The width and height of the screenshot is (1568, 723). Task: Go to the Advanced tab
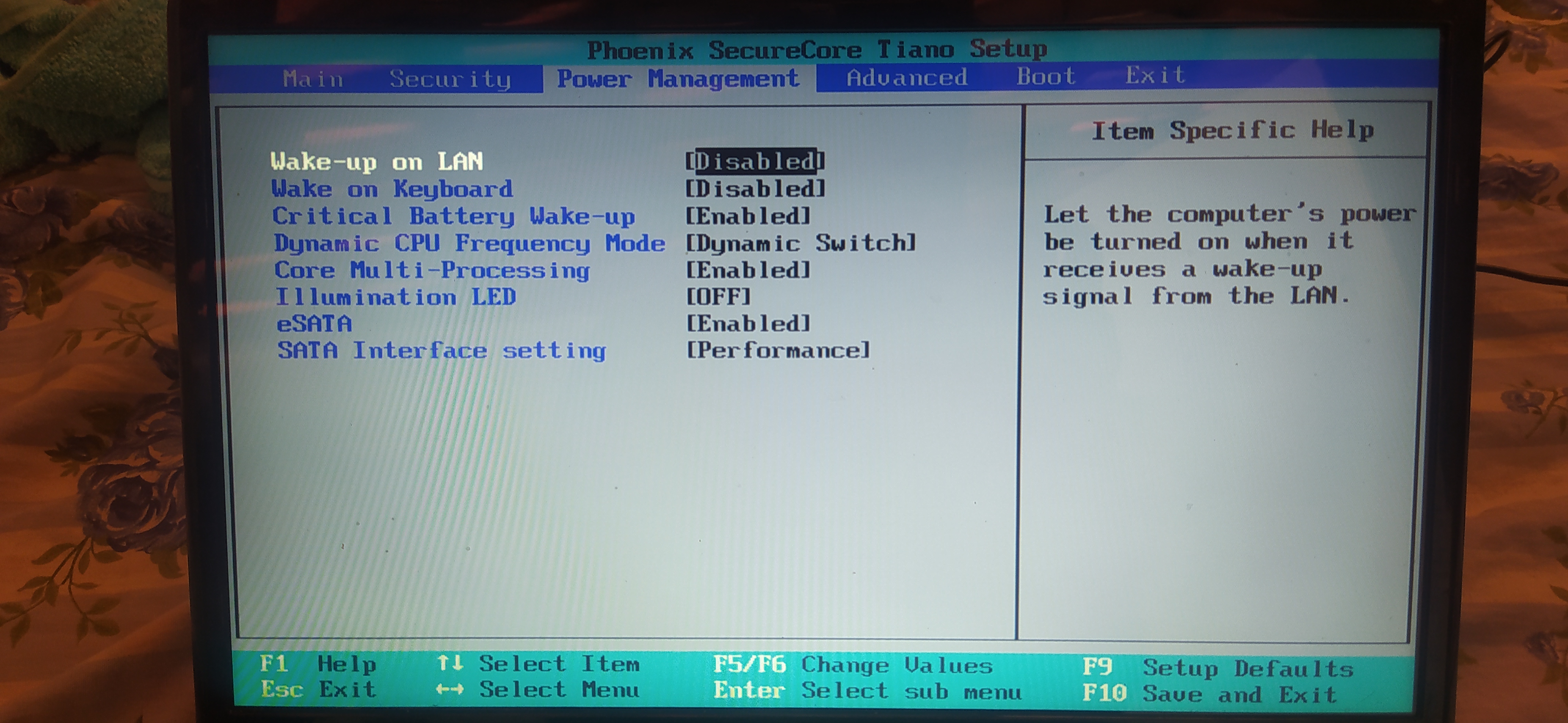click(x=907, y=77)
